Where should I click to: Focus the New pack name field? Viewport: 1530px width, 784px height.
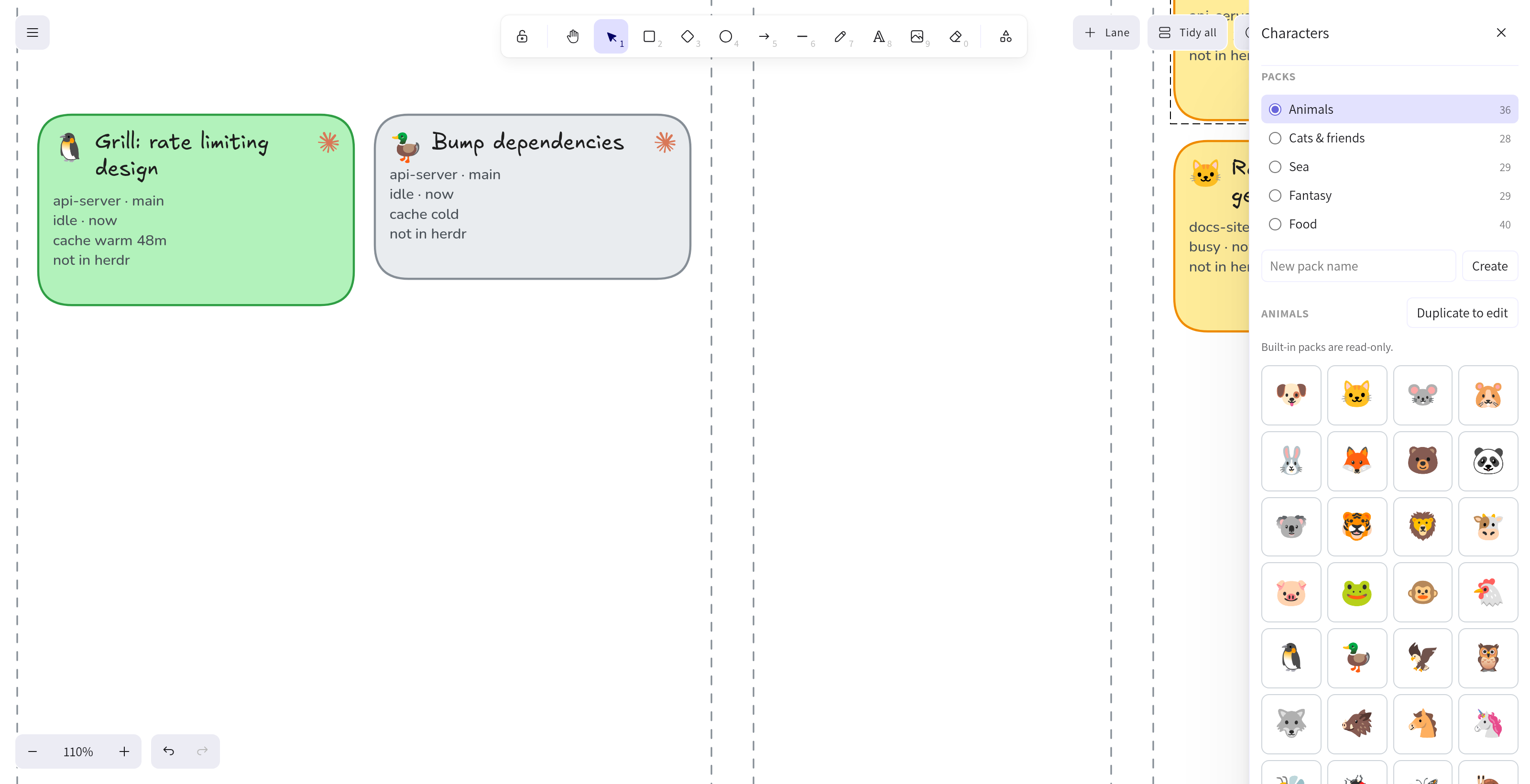1358,266
